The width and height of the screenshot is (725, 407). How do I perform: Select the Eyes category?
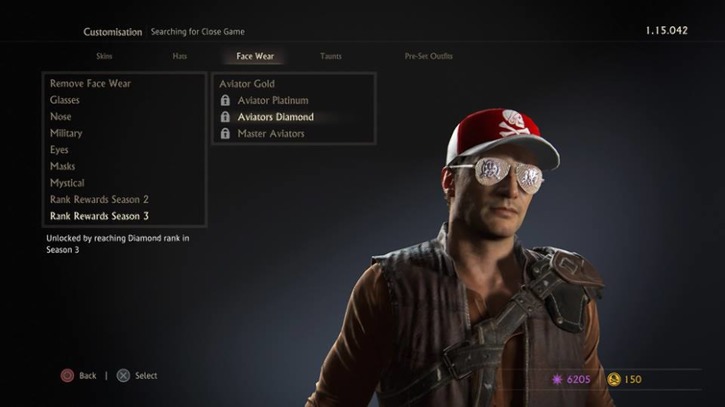tap(59, 149)
